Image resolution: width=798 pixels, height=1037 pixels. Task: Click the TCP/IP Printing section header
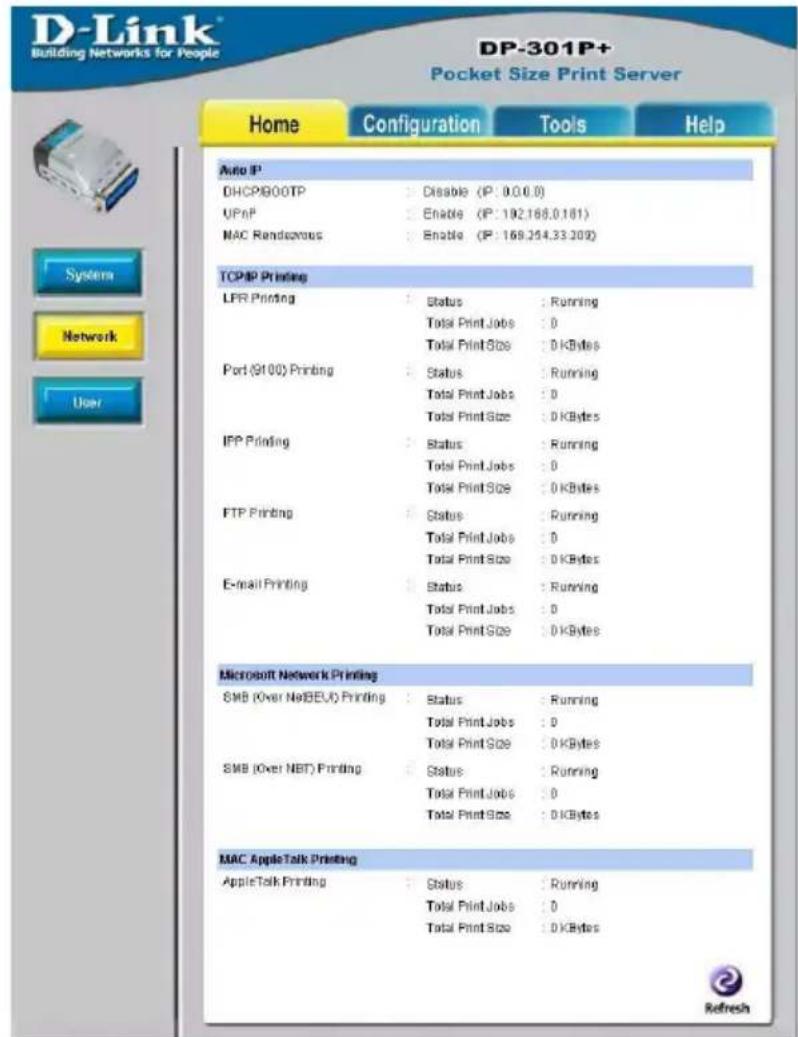(485, 276)
